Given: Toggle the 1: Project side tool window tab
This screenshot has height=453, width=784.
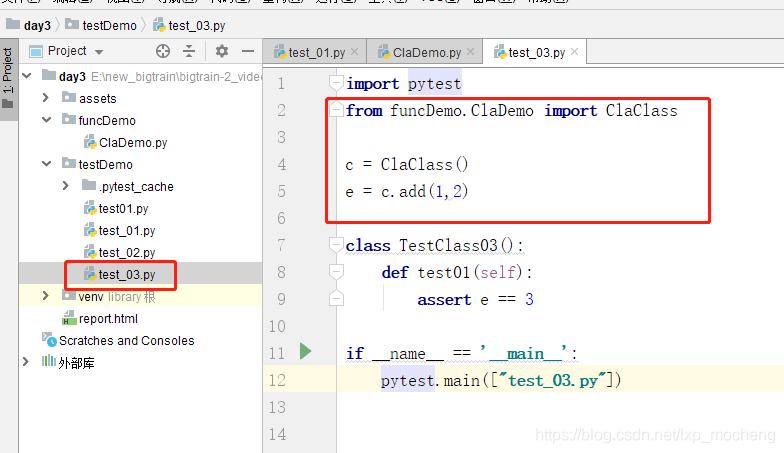Looking at the screenshot, I should [8, 79].
